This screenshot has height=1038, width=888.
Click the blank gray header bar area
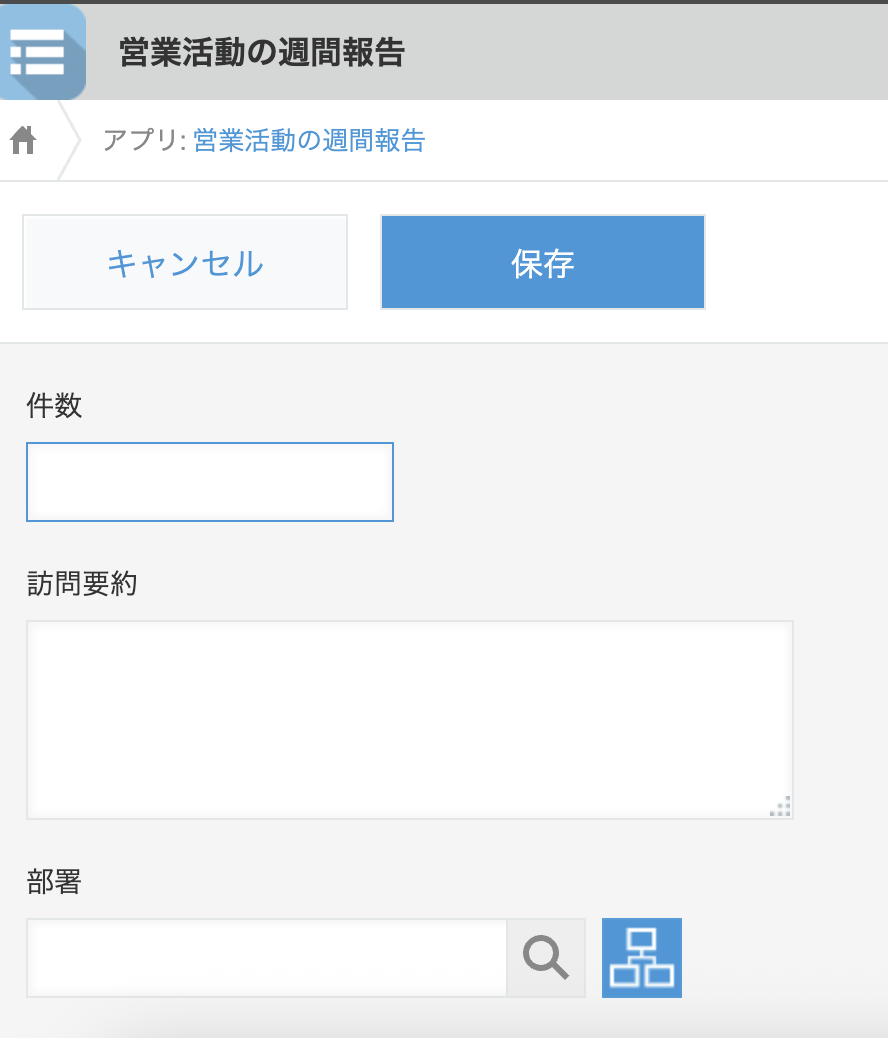[650, 52]
